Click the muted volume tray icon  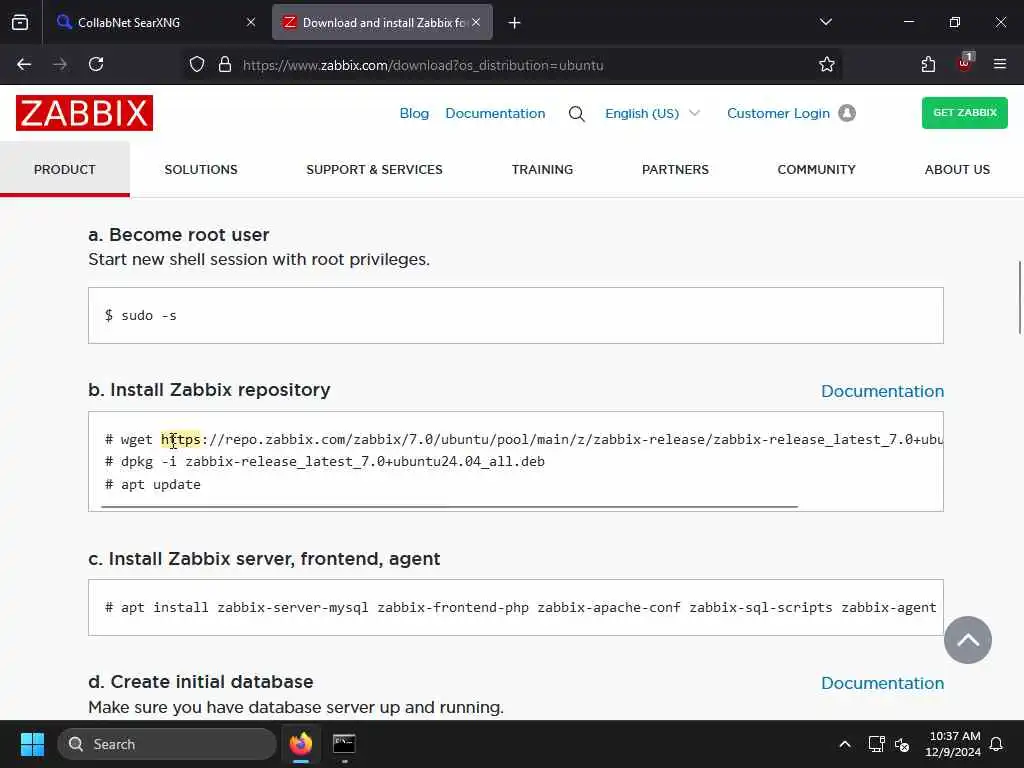903,744
